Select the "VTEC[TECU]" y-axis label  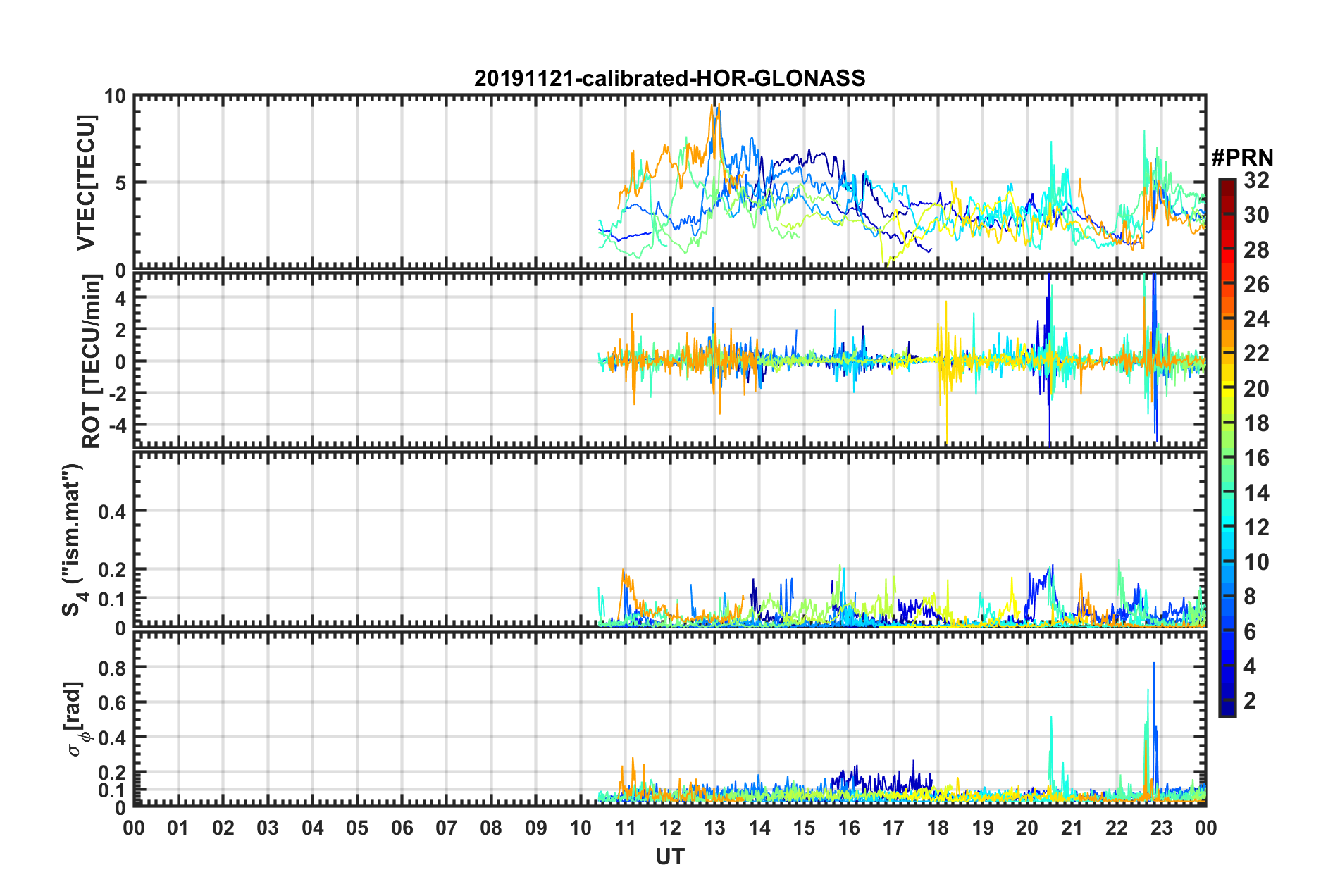(86, 183)
